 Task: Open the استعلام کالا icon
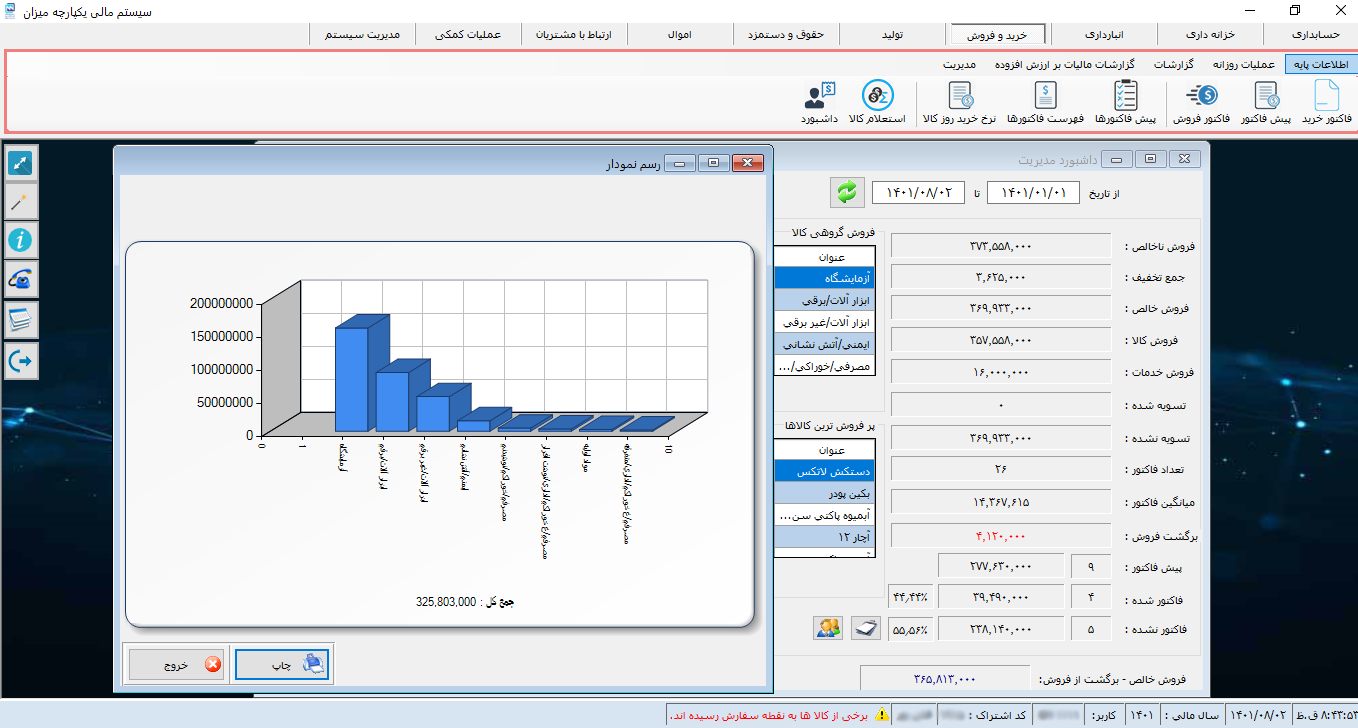(877, 103)
